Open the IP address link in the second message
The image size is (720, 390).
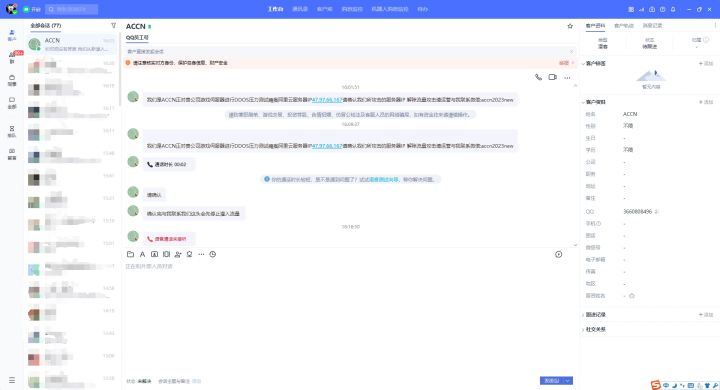pos(327,146)
